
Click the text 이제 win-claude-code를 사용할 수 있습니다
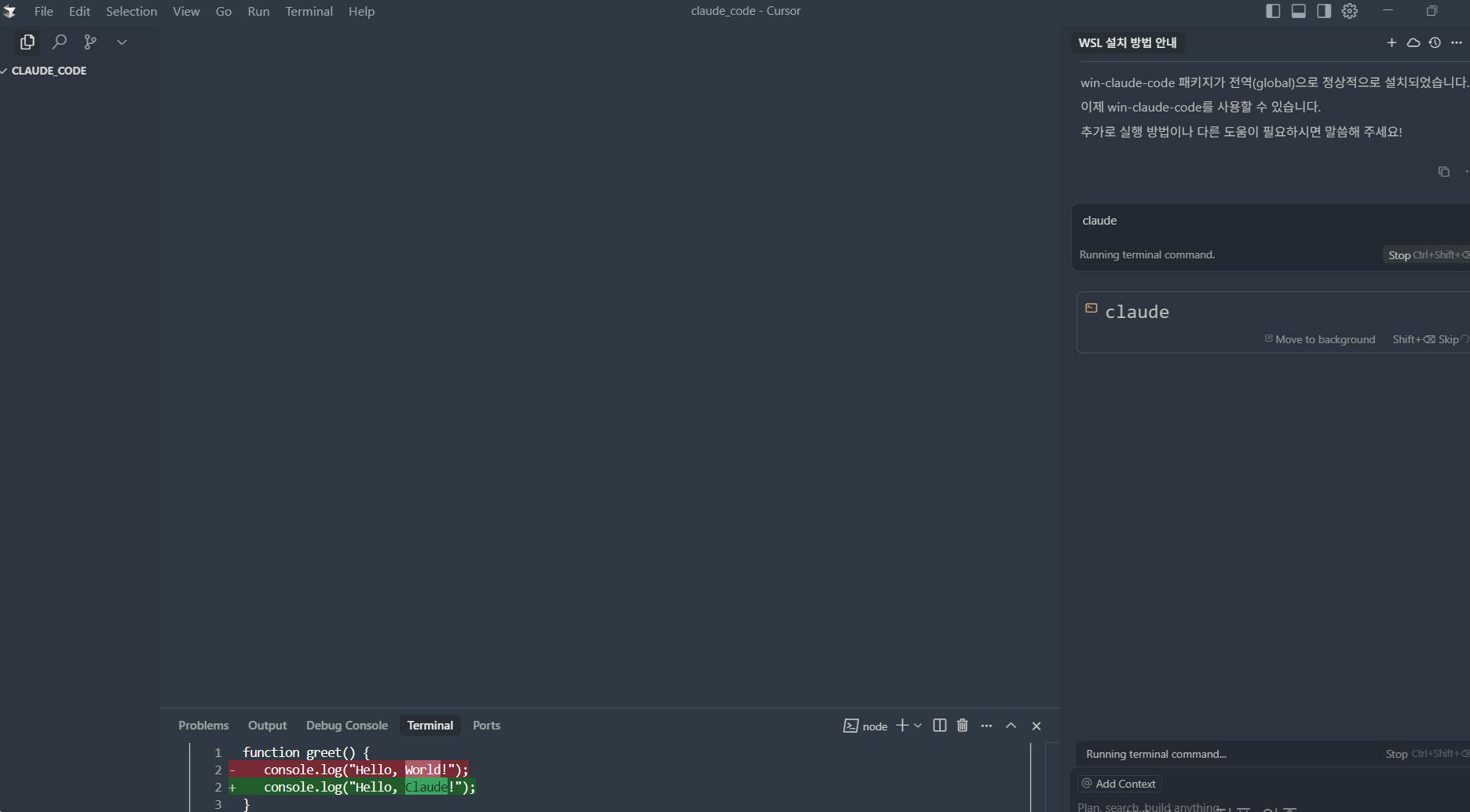[1201, 107]
